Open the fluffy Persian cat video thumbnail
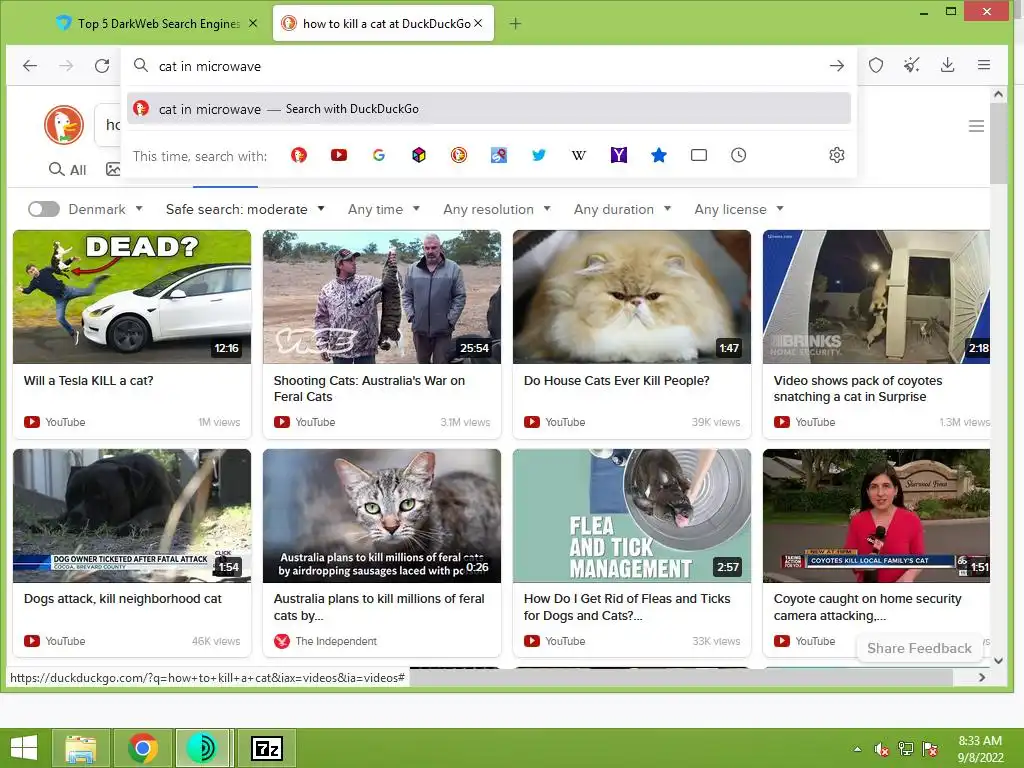Viewport: 1024px width, 768px height. (x=632, y=297)
